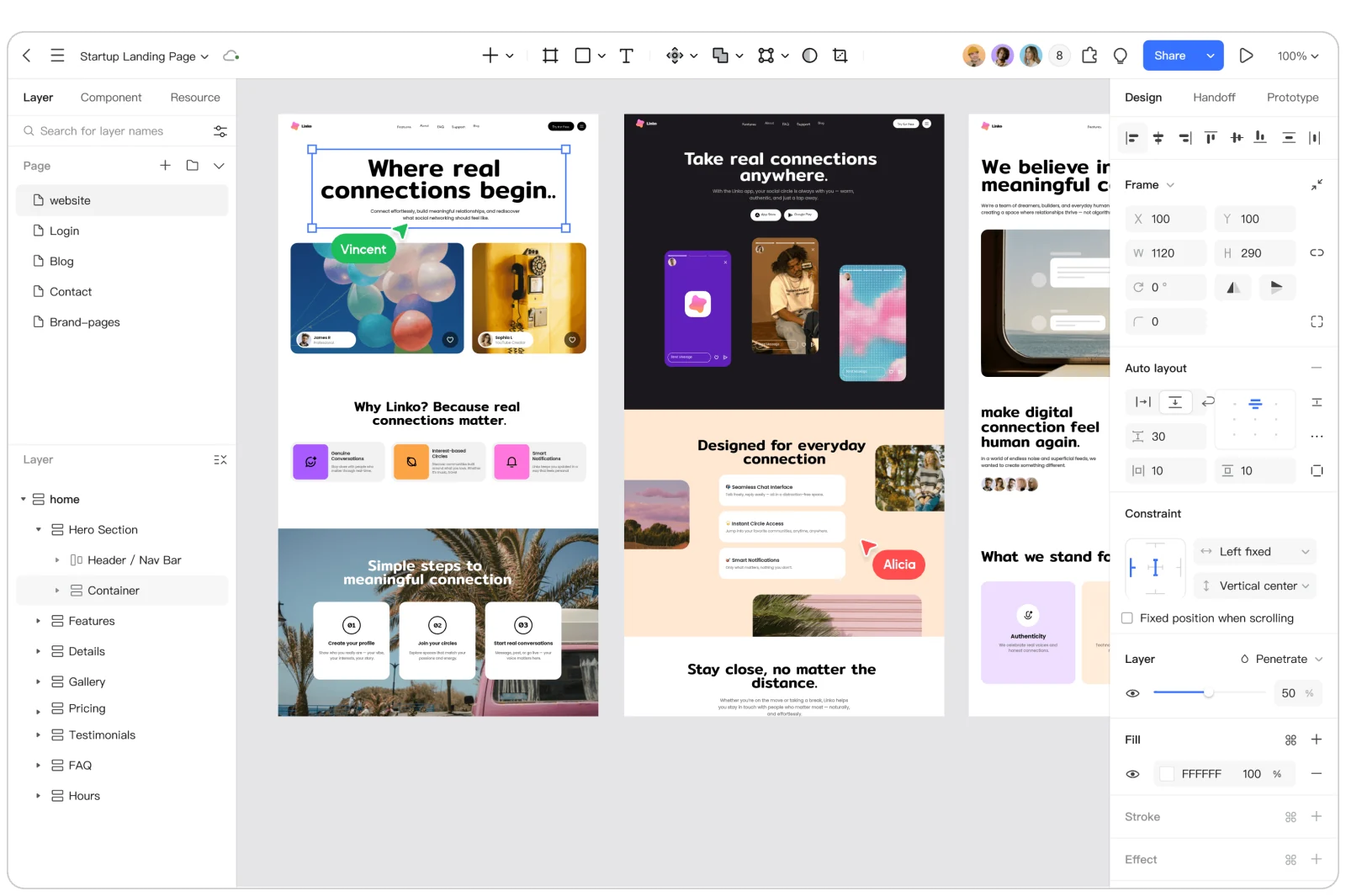This screenshot has height=896, width=1346.
Task: Toggle auto layout wrap
Action: coord(1208,402)
